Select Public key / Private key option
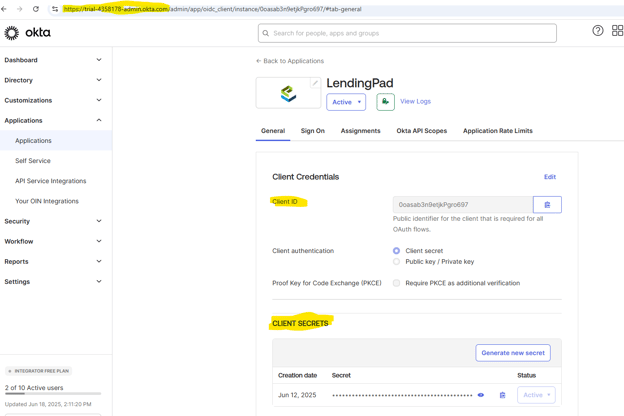 pos(396,262)
